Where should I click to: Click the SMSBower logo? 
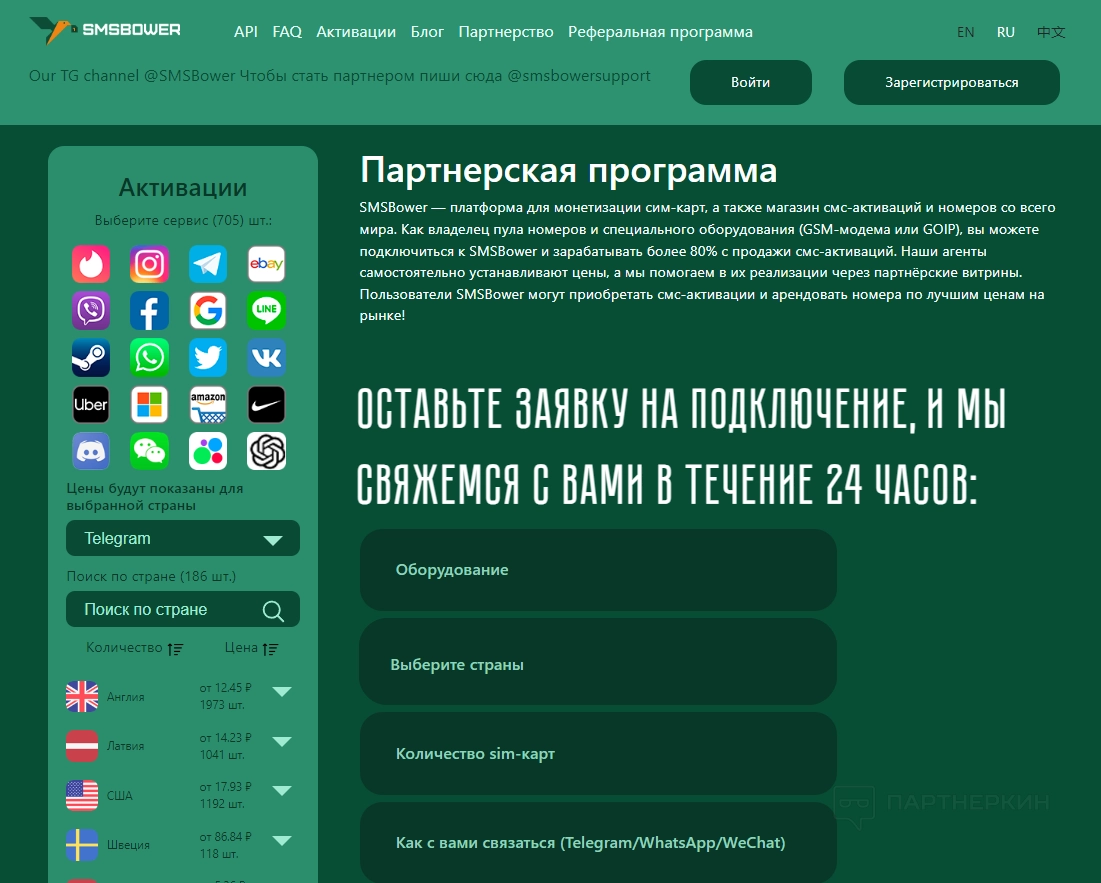105,30
